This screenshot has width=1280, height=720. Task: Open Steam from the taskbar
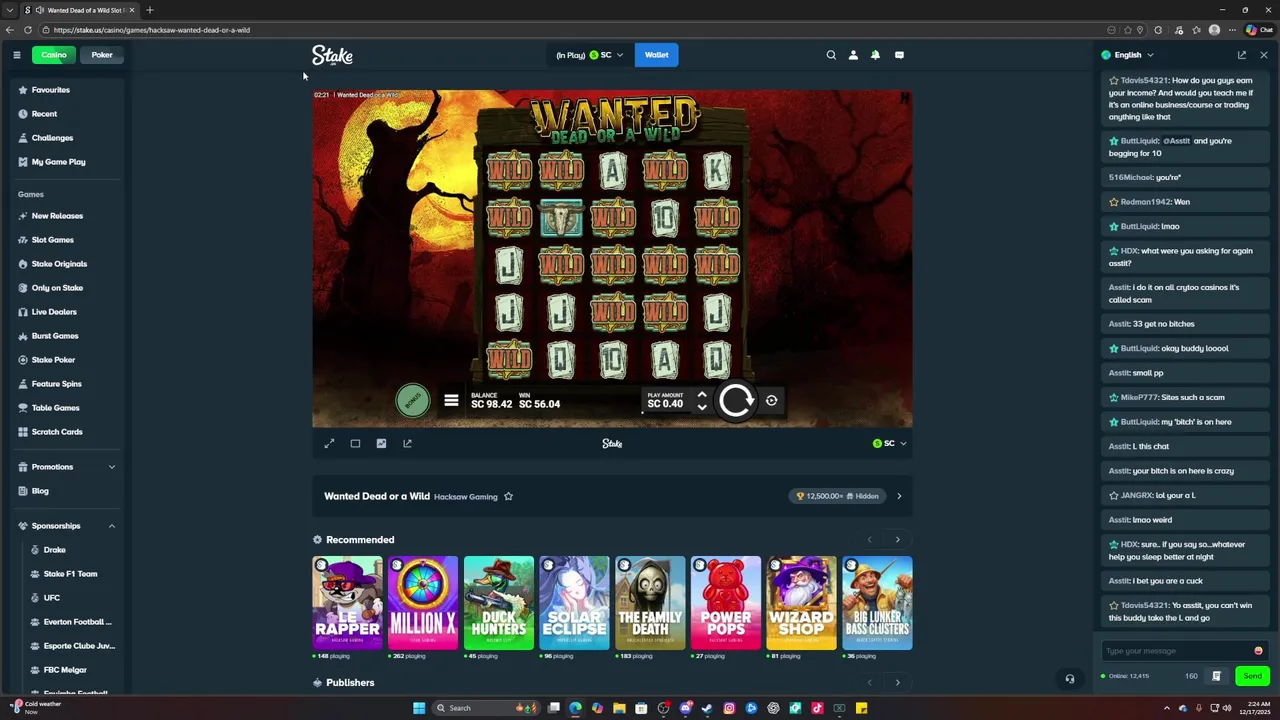[x=707, y=708]
